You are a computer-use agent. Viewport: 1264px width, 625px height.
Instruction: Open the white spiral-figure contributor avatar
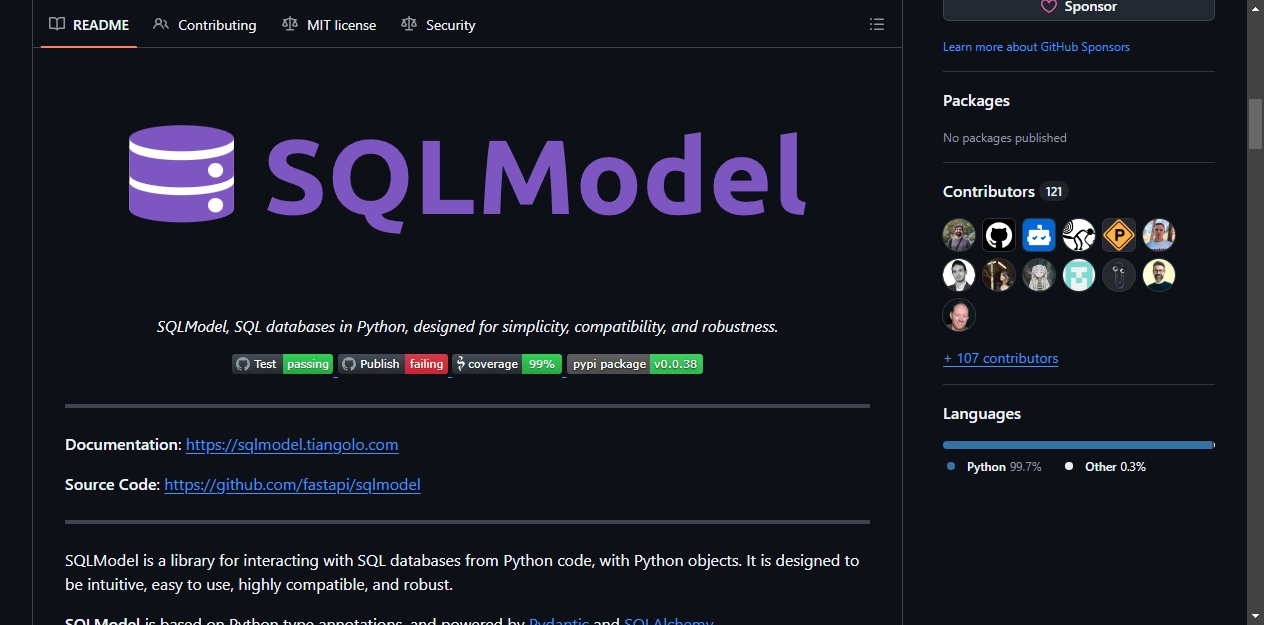1079,235
